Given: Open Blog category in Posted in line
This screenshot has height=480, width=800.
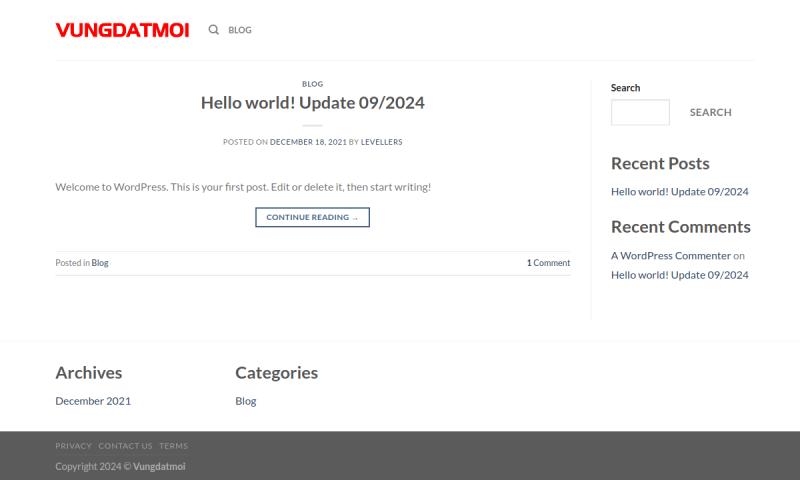Looking at the screenshot, I should pyautogui.click(x=100, y=263).
